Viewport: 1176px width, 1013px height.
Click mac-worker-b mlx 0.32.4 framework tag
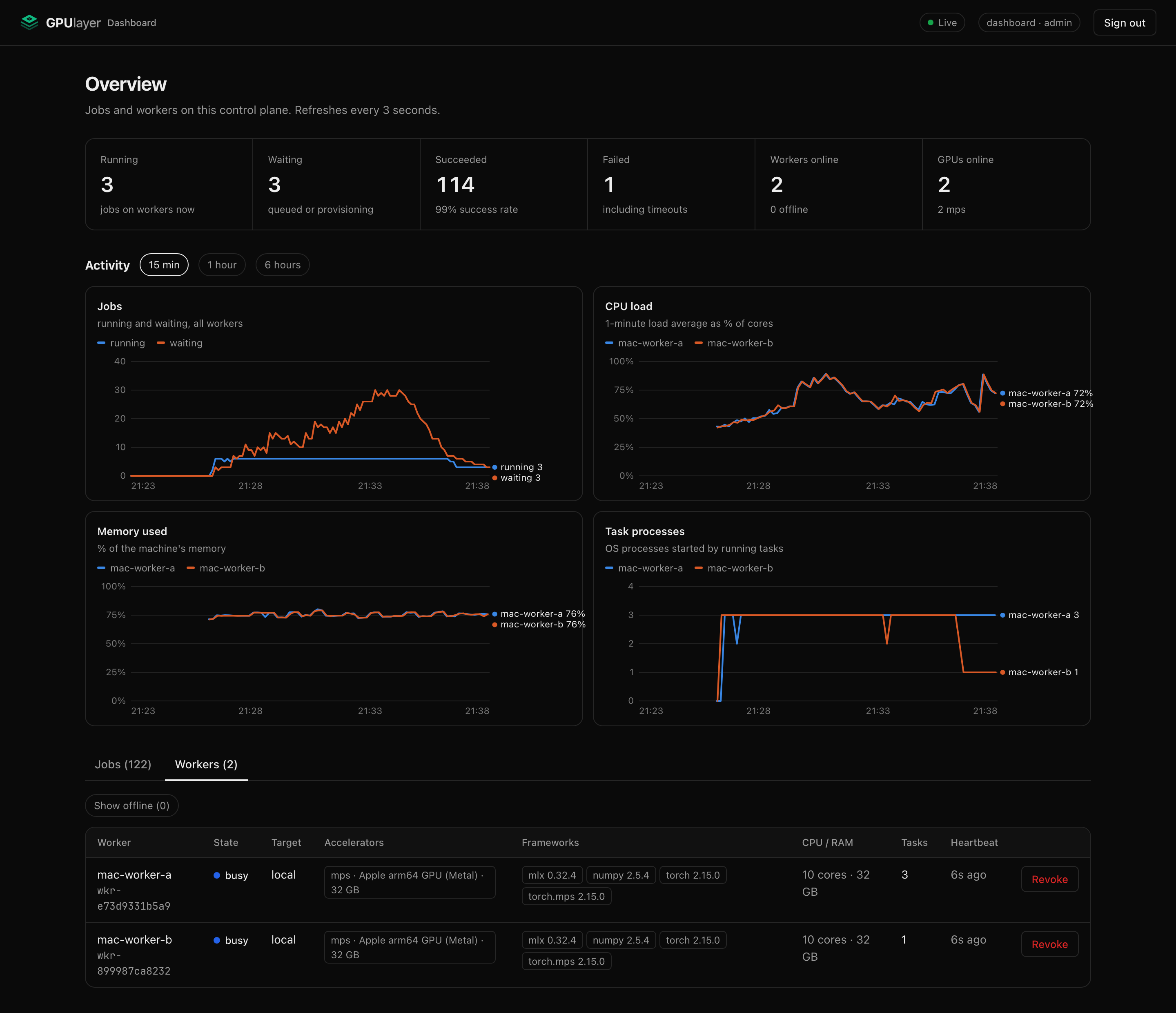552,940
